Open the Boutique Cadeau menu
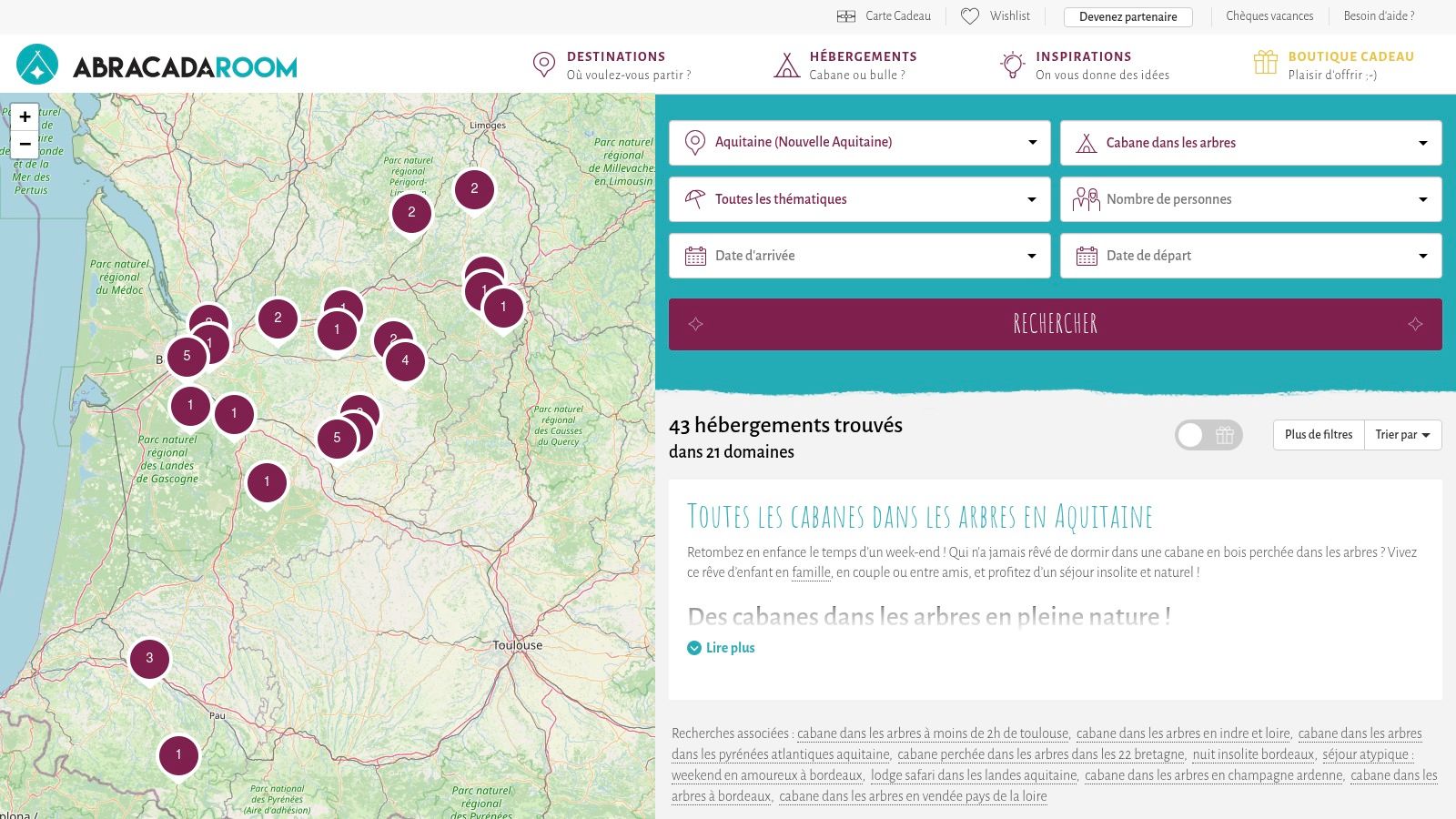The height and width of the screenshot is (819, 1456). pos(1334,65)
